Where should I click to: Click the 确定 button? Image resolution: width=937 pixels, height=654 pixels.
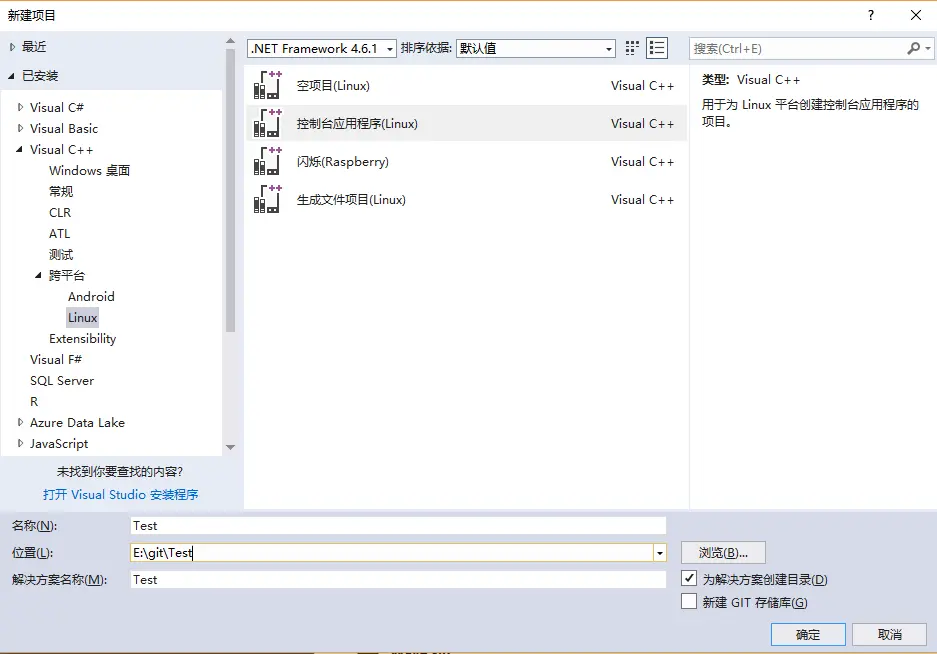click(808, 634)
